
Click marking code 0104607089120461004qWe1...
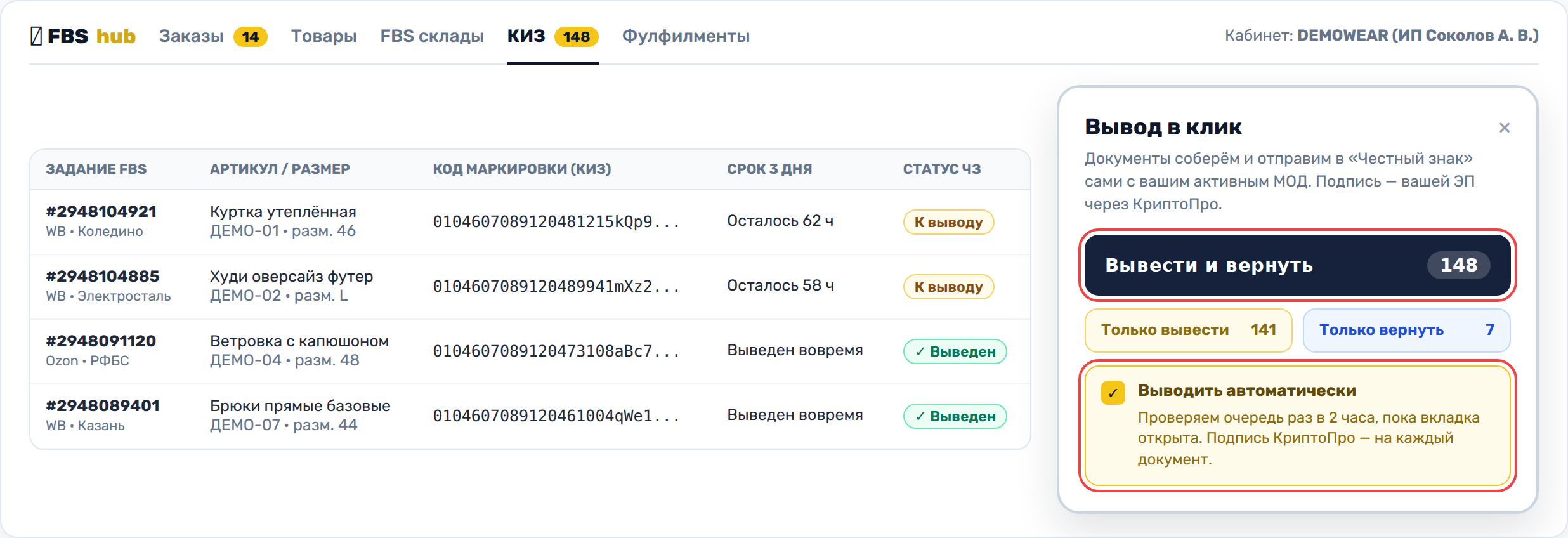pyautogui.click(x=556, y=416)
